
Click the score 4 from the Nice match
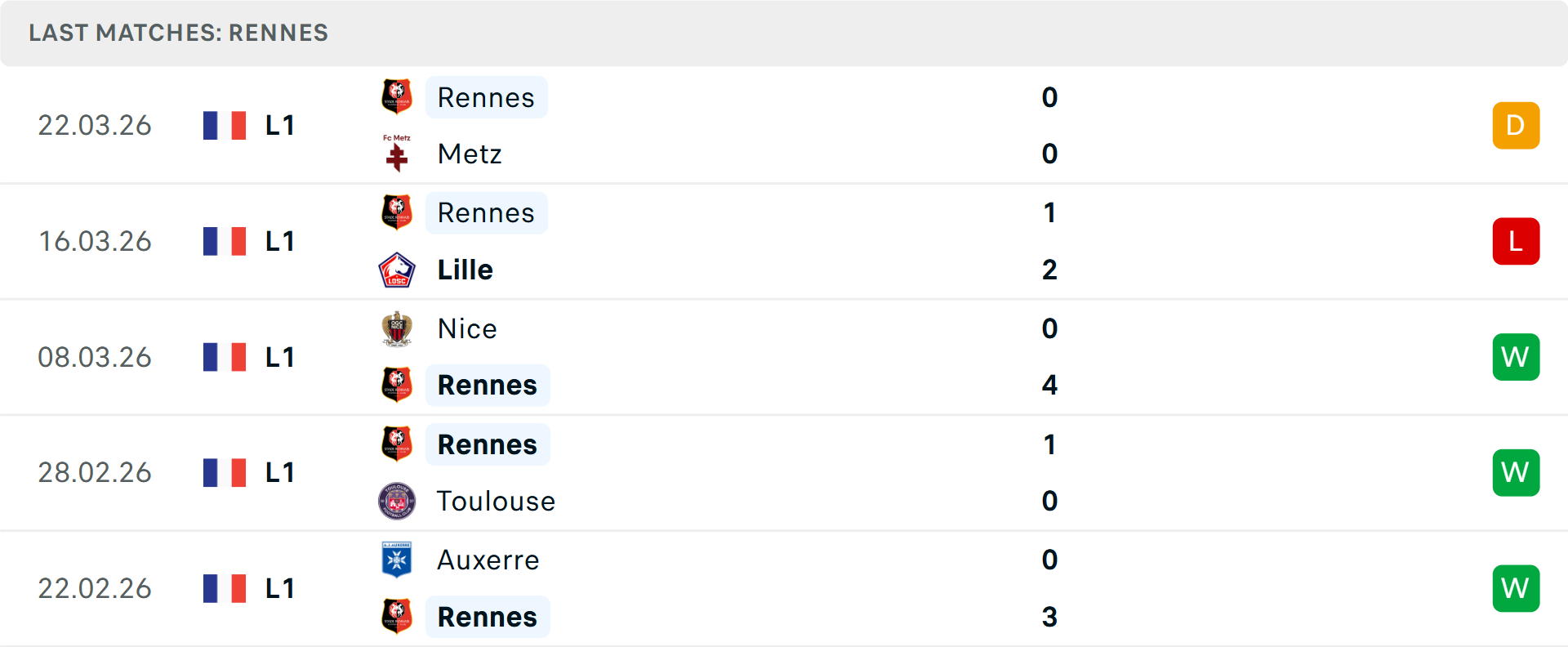pos(1049,386)
